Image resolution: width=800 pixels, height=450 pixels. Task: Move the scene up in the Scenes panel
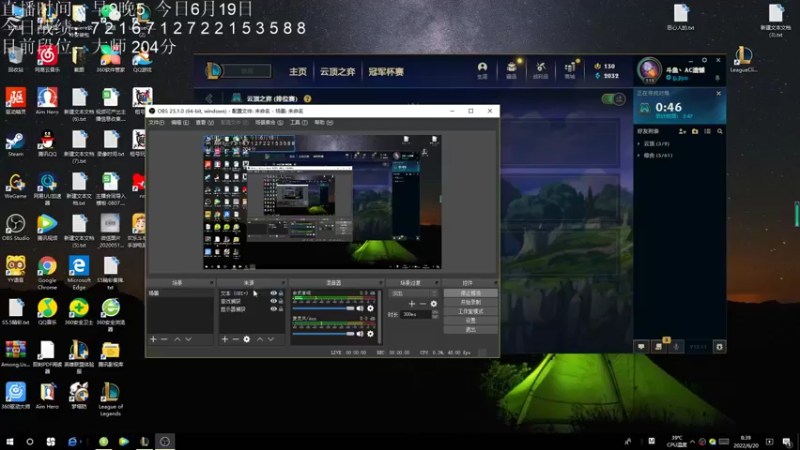pyautogui.click(x=177, y=339)
